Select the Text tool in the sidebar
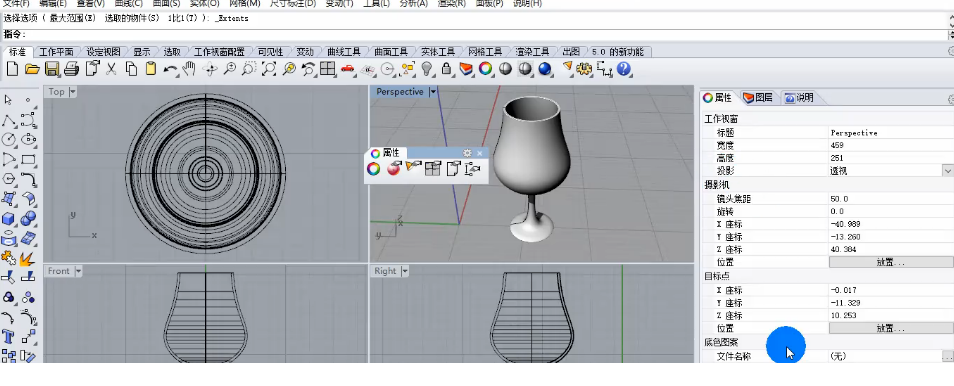Image resolution: width=954 pixels, height=386 pixels. 9,337
